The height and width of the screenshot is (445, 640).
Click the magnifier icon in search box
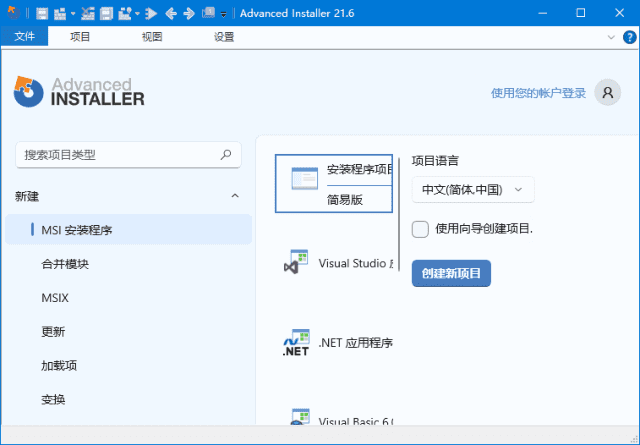coord(226,155)
